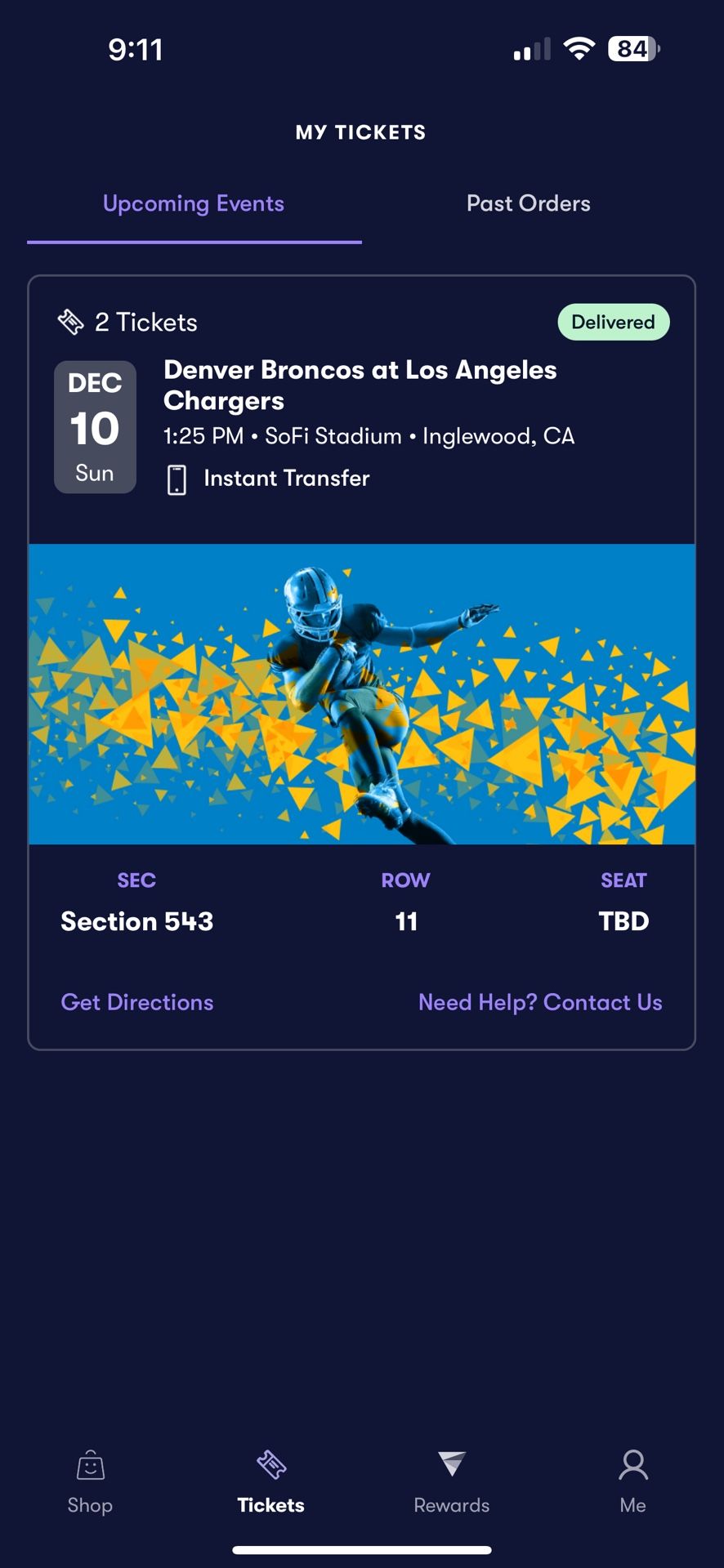Tap Need Help? Contact Us link

540,1002
